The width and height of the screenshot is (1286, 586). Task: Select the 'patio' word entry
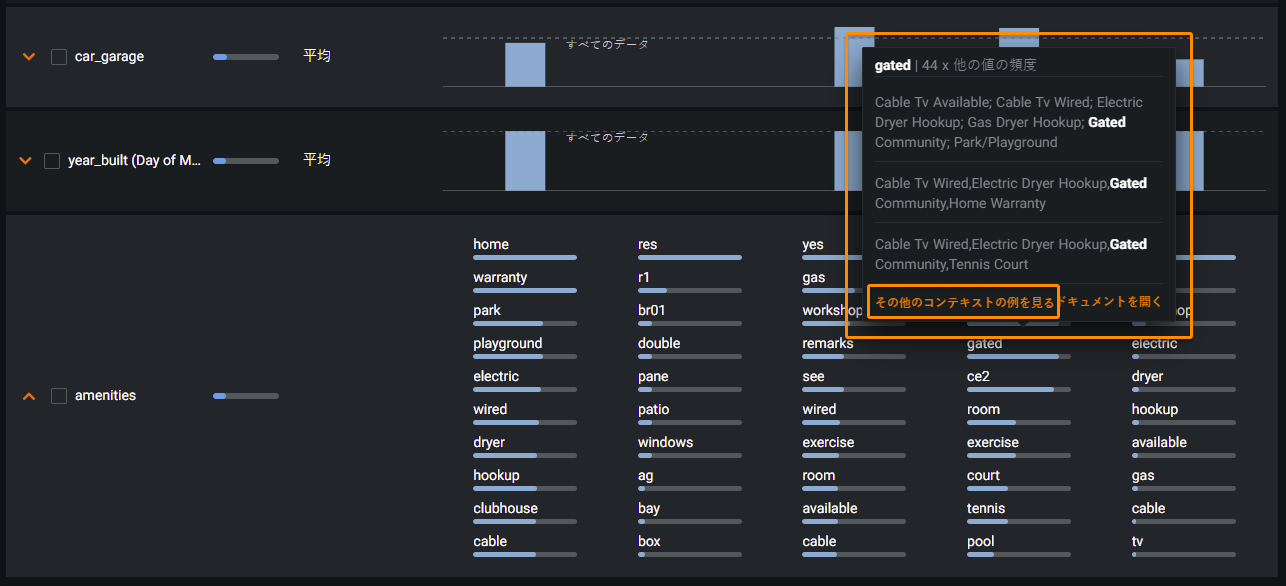(x=653, y=410)
